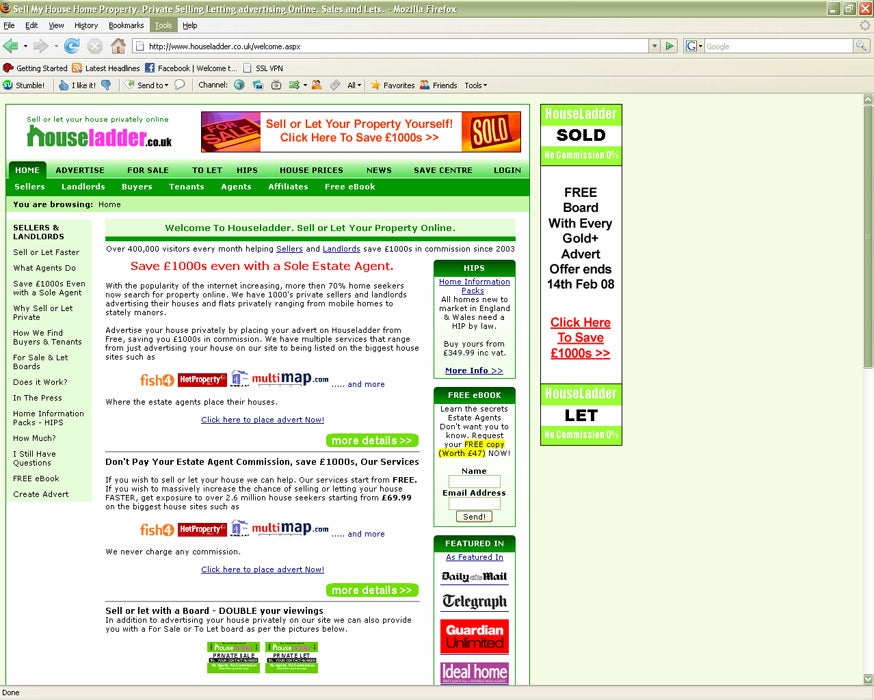Image resolution: width=874 pixels, height=700 pixels.
Task: Follow the Landlords link in intro sentence
Action: [x=341, y=249]
